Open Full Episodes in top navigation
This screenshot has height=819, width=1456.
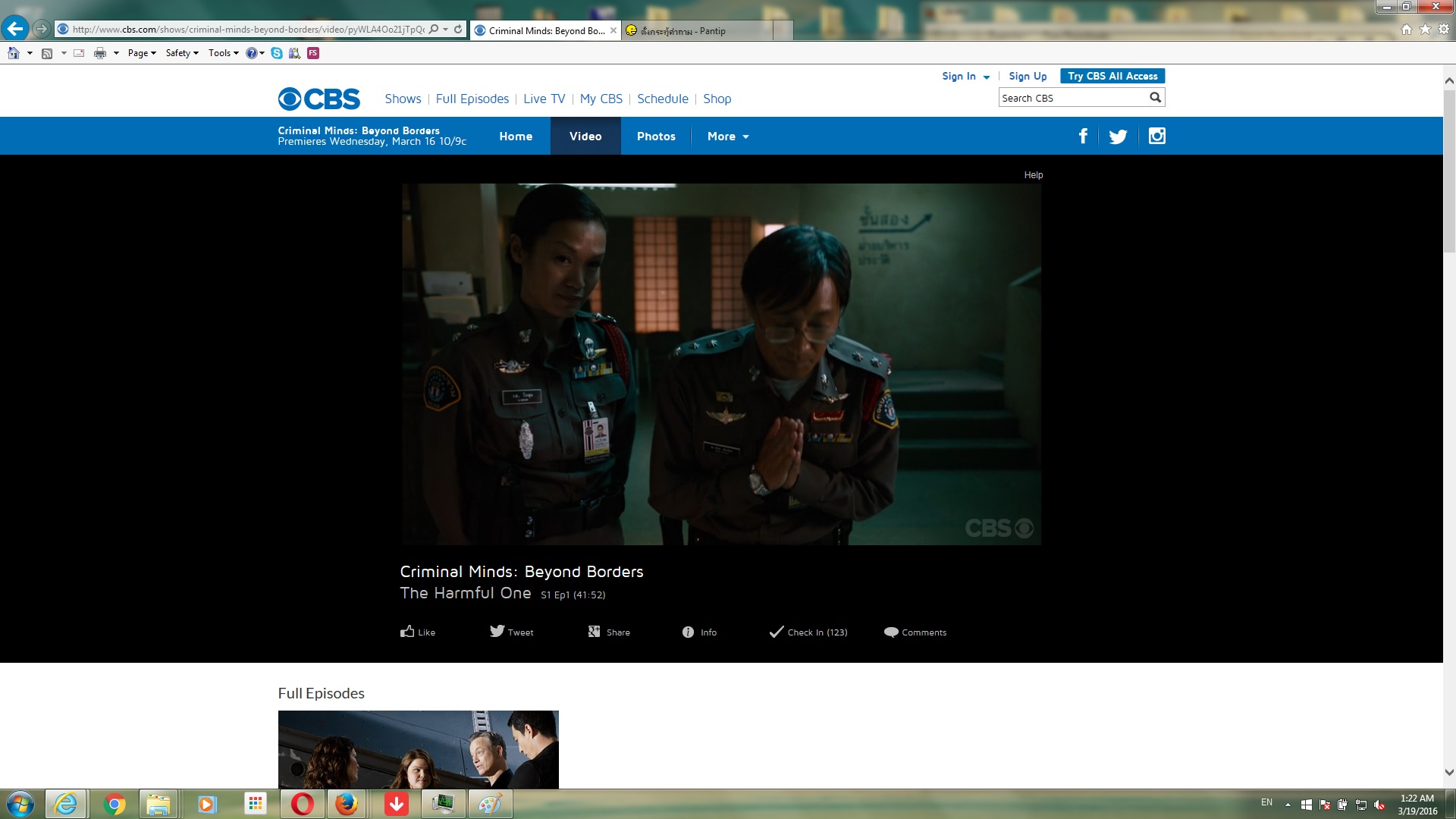coord(472,99)
